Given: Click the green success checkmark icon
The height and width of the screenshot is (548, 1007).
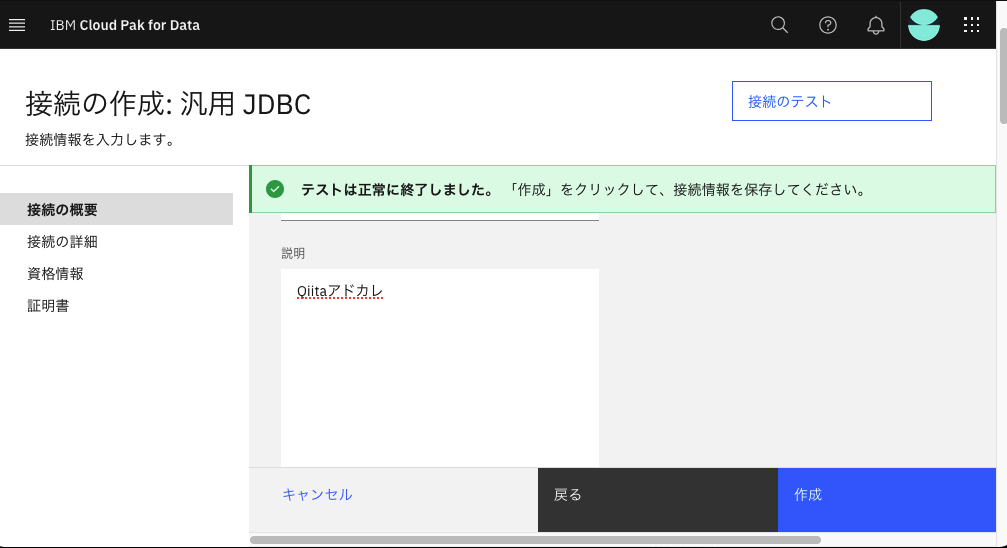Looking at the screenshot, I should click(x=275, y=189).
